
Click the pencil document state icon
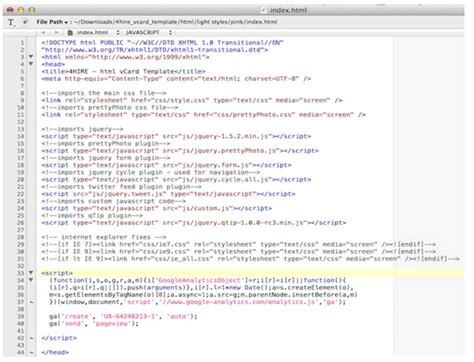click(x=25, y=22)
